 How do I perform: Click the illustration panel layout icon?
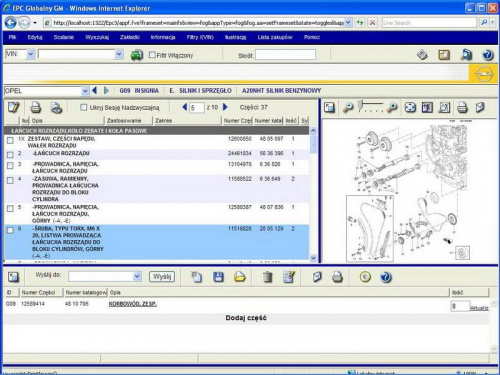[329, 107]
